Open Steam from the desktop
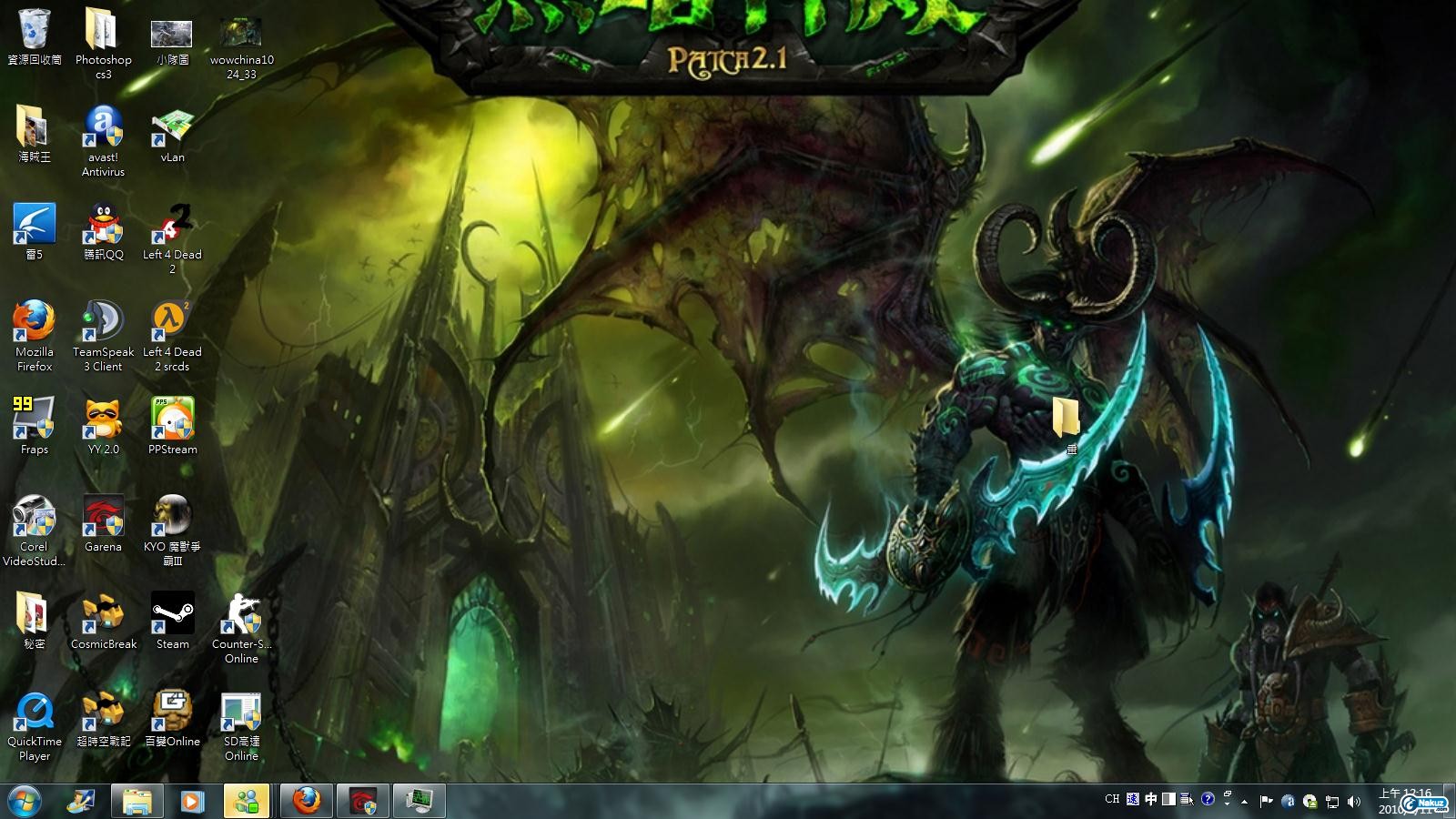This screenshot has height=819, width=1456. click(x=172, y=621)
